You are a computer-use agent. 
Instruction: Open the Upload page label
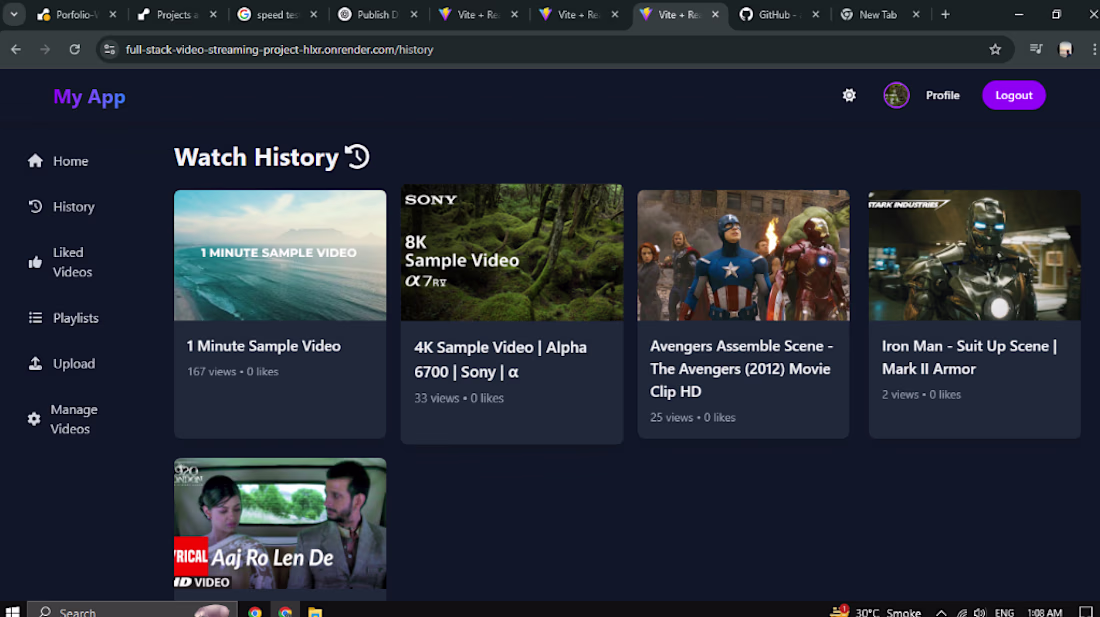tap(74, 363)
